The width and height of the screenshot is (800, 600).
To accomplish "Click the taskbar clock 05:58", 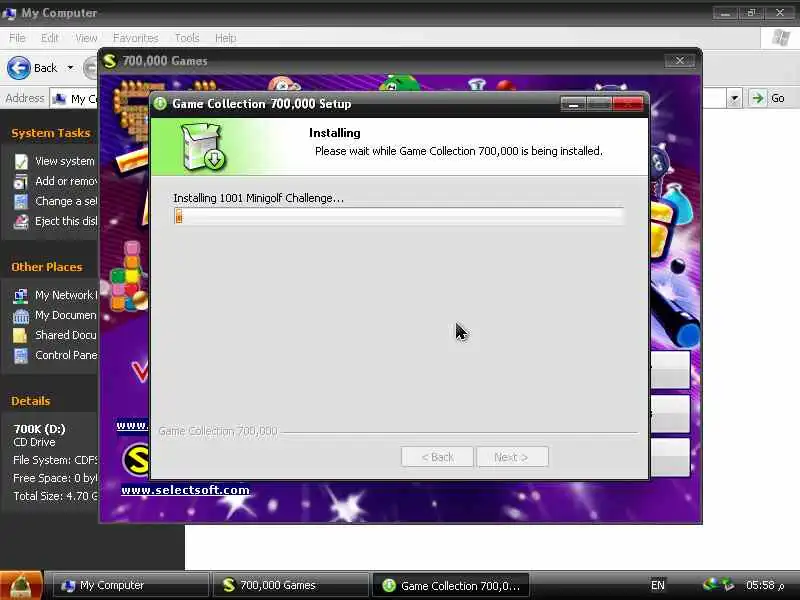I will tap(764, 585).
